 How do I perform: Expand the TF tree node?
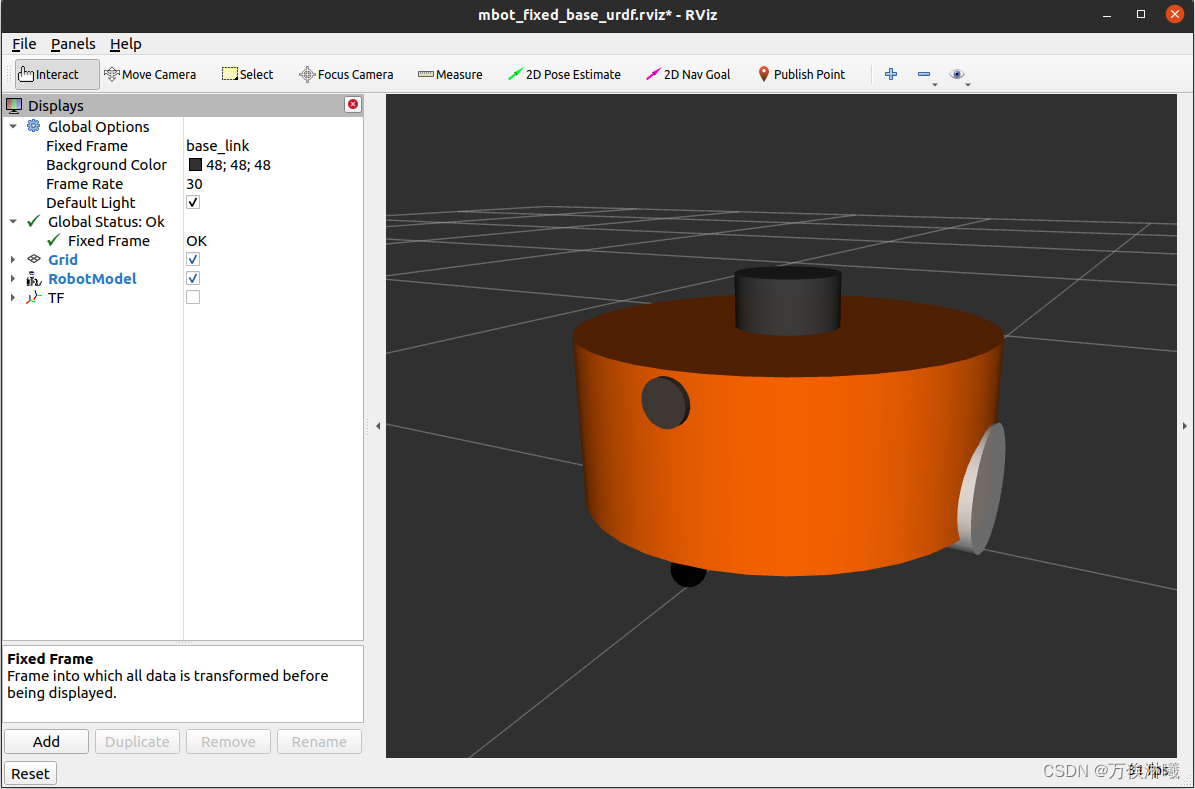13,297
